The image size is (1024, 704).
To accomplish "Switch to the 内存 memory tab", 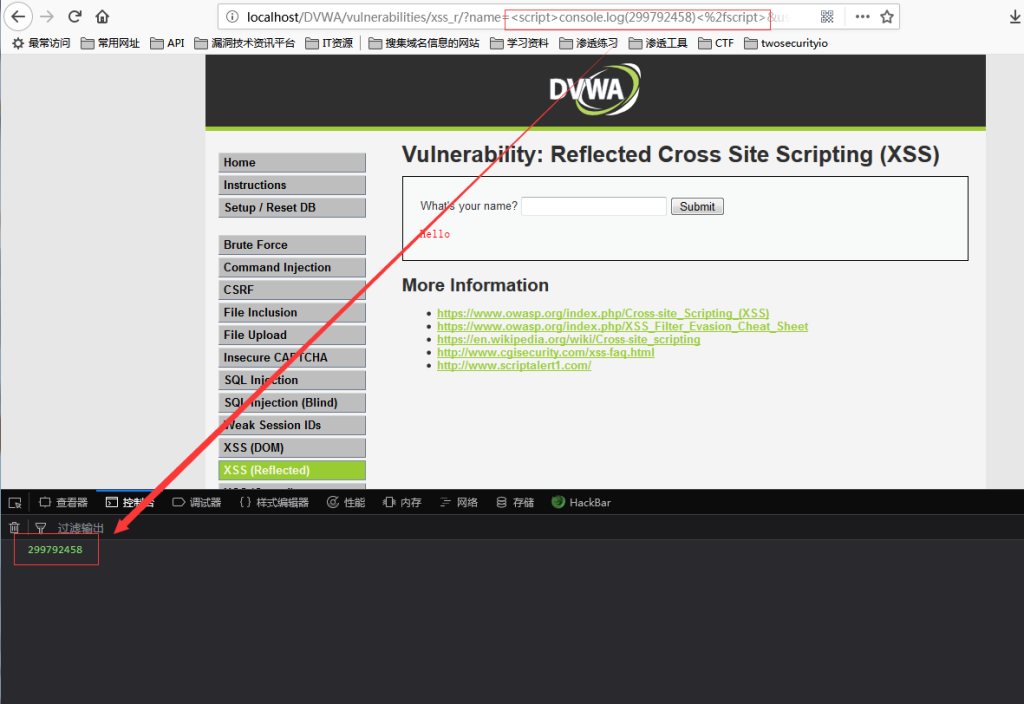I will 402,502.
